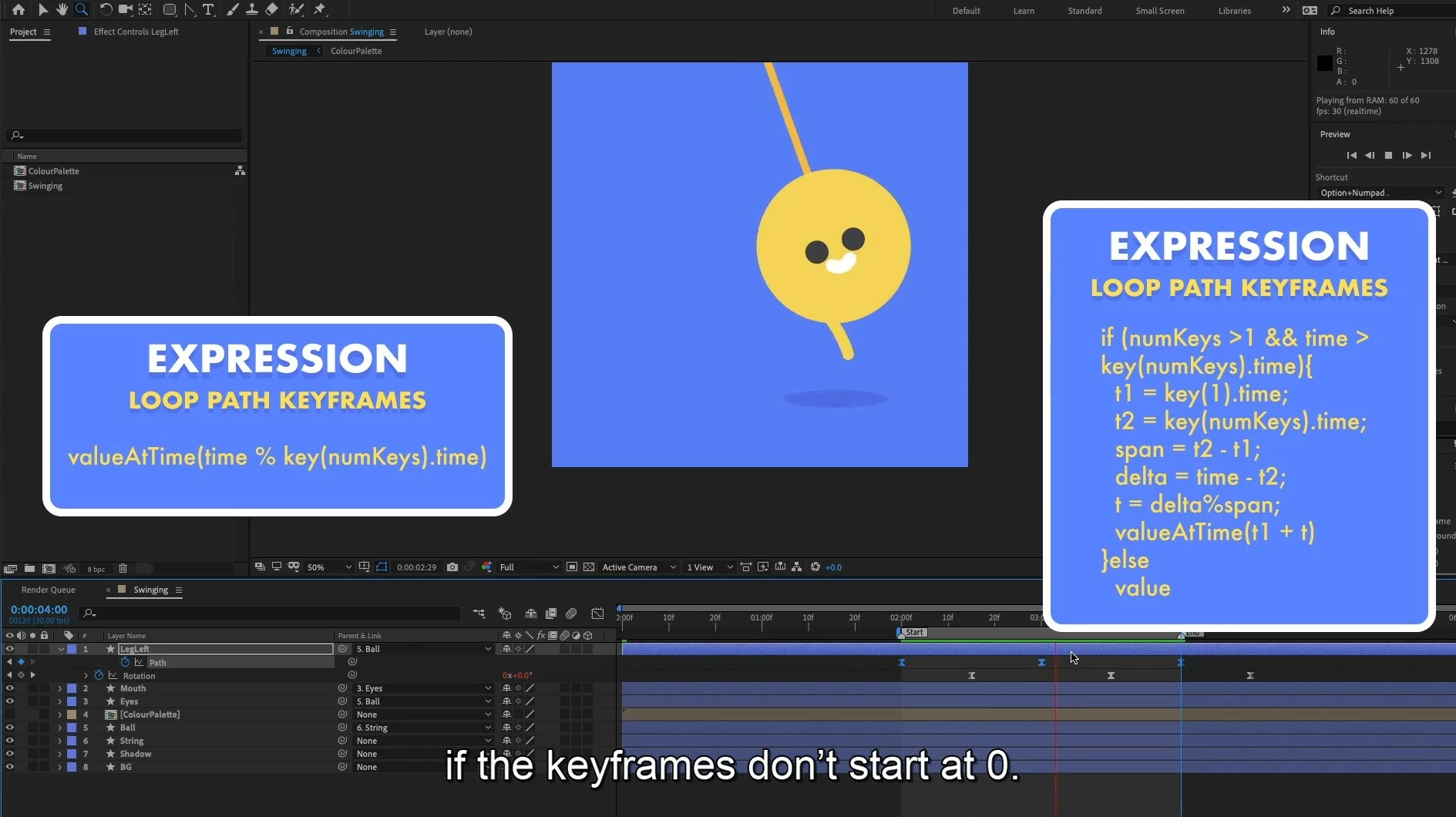Click Show Channel color management icon

point(486,567)
